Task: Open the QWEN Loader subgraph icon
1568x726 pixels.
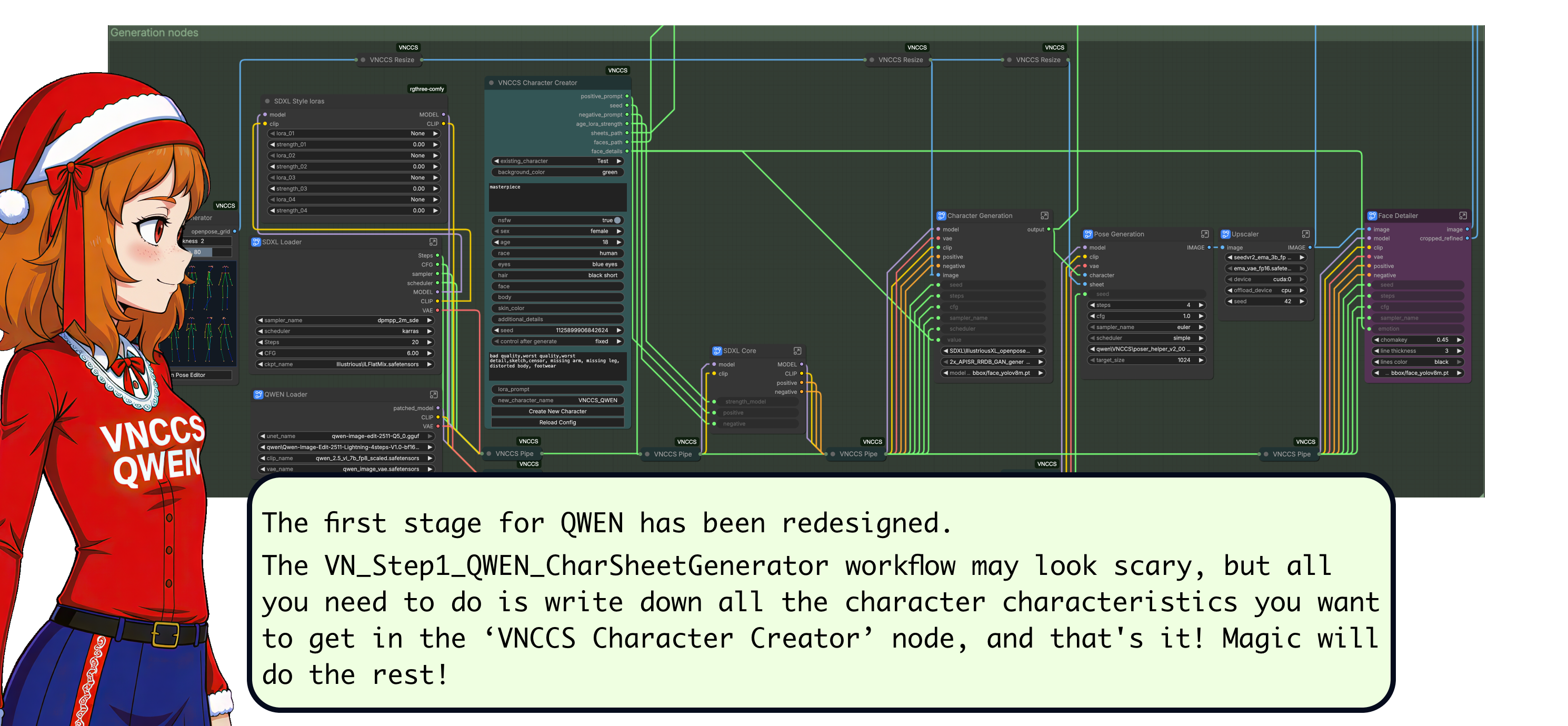Action: pos(433,395)
